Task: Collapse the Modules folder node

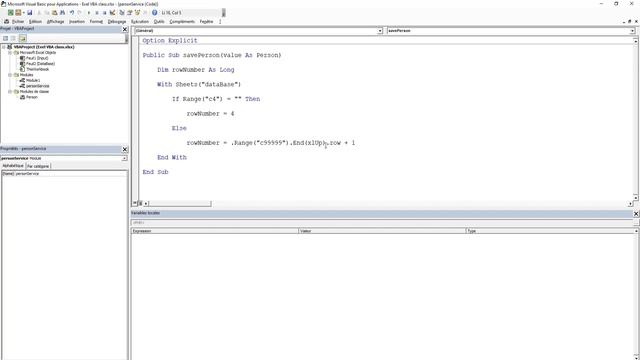Action: tap(10, 75)
